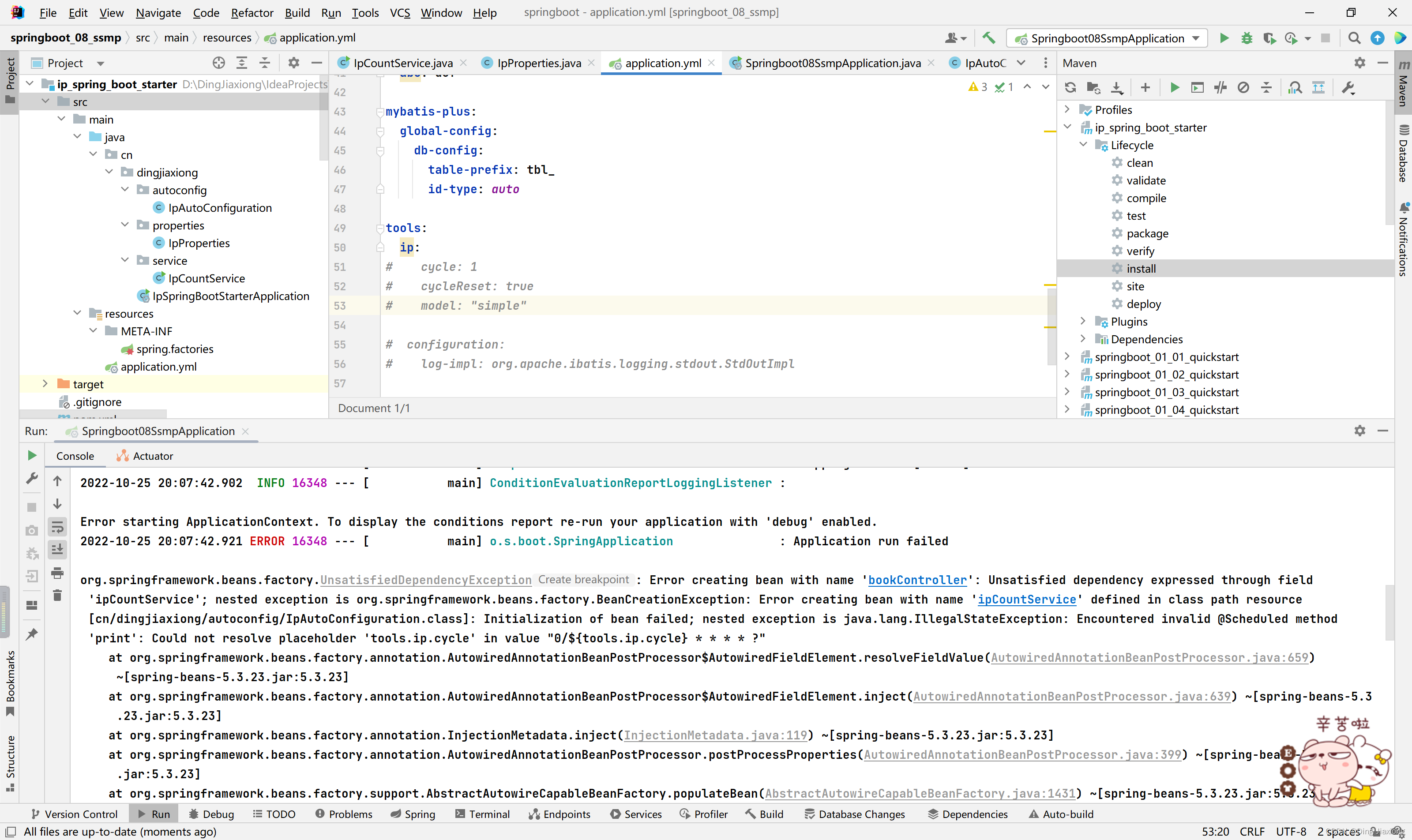
Task: Run the selected Maven build
Action: point(1174,88)
